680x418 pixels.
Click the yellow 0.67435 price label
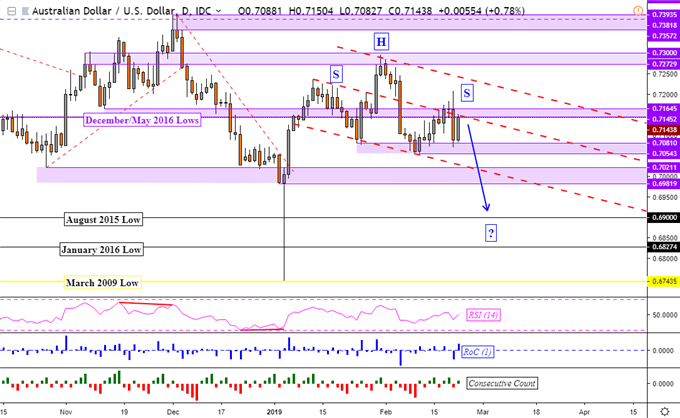pos(663,281)
